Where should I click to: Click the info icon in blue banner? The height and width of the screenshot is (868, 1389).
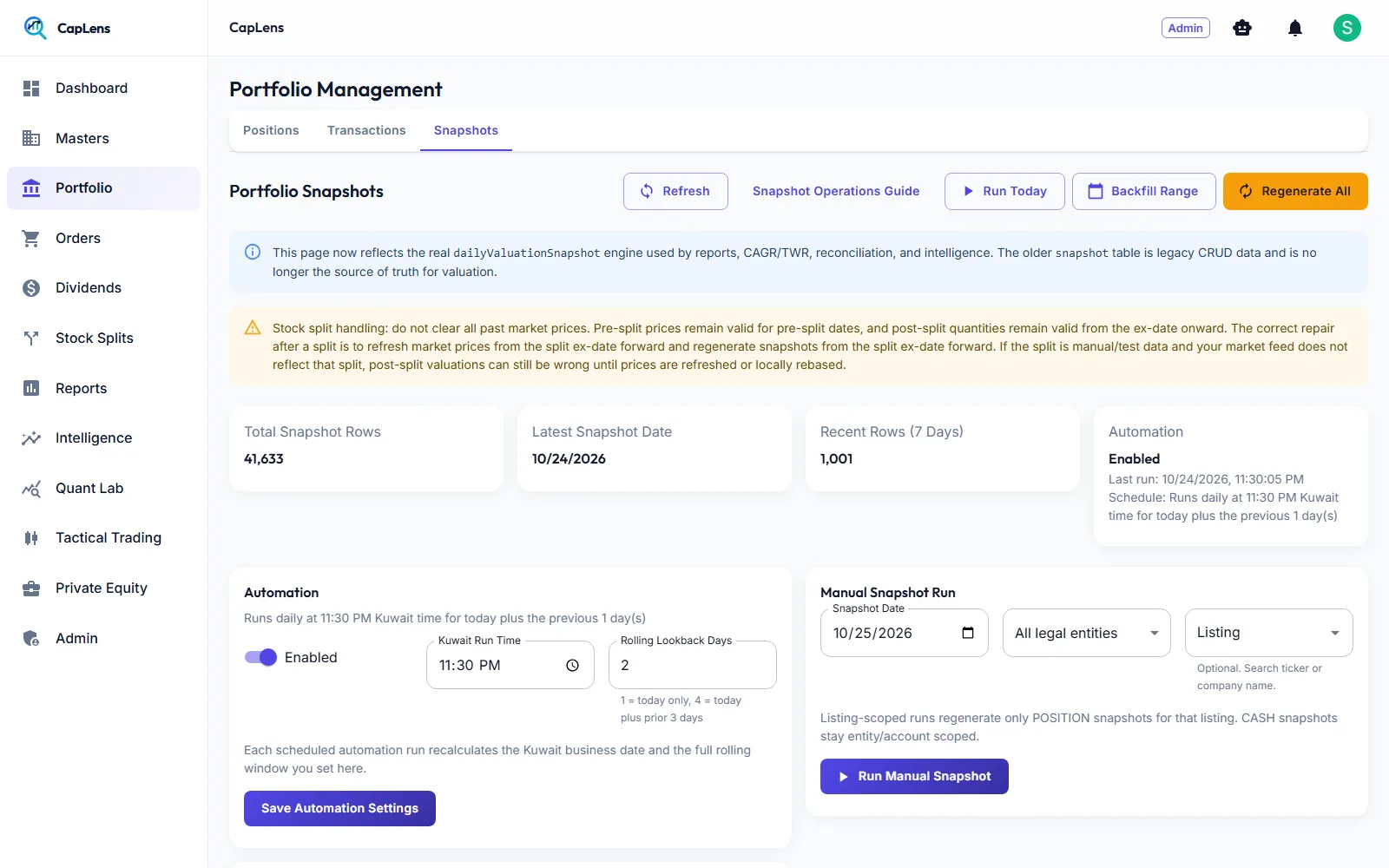tap(253, 253)
